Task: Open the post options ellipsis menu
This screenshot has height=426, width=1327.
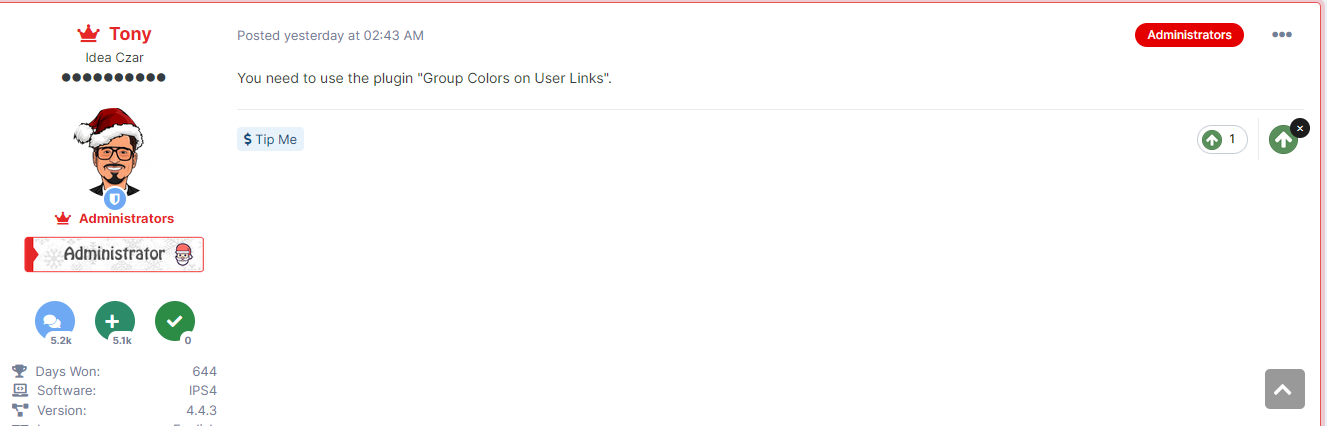Action: [1282, 35]
